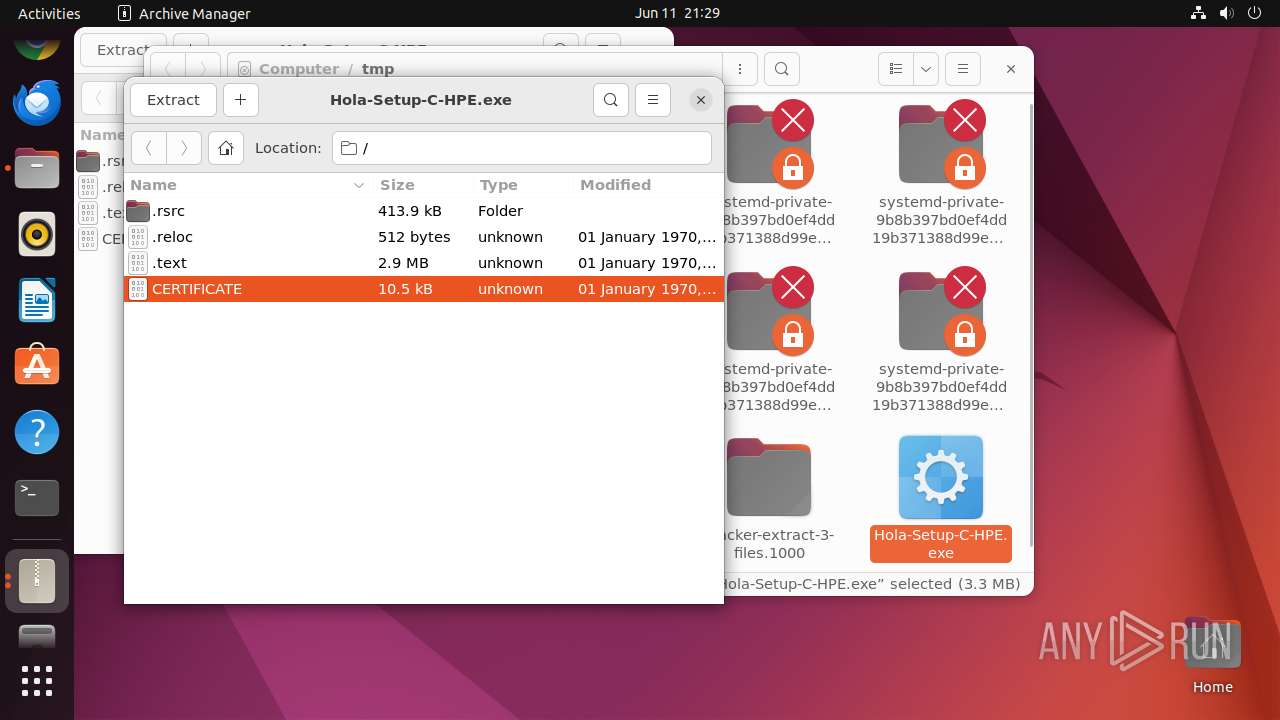Open Home folder desktop icon
Image resolution: width=1280 pixels, height=720 pixels.
pos(1212,656)
